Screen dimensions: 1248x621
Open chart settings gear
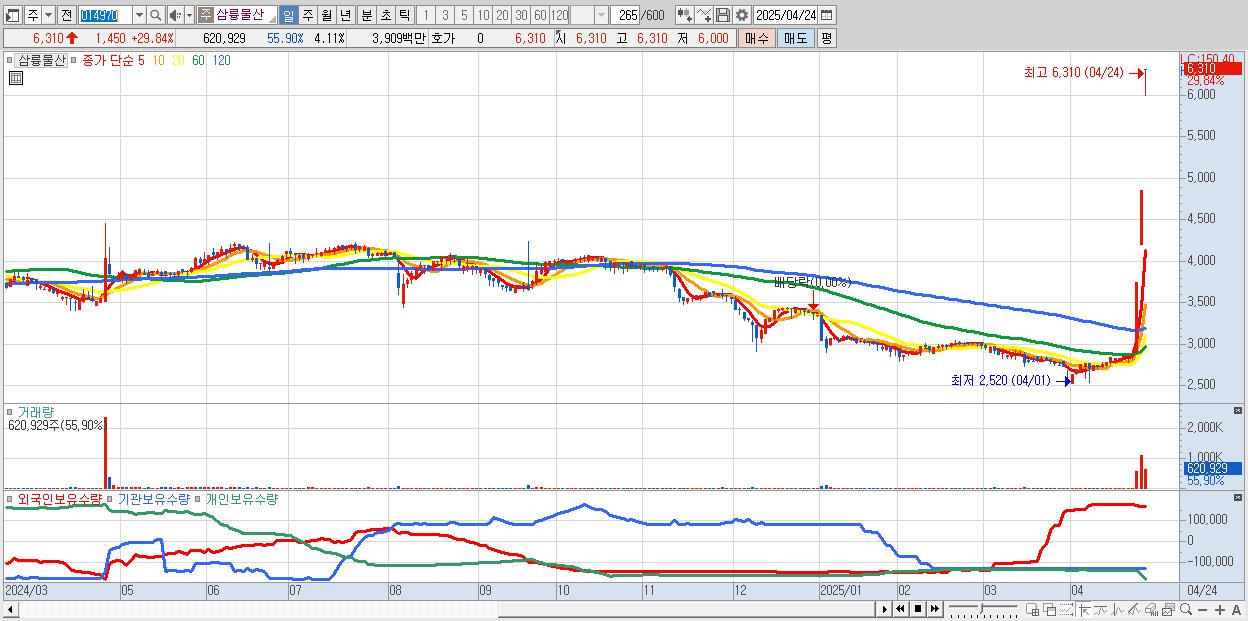(x=742, y=15)
